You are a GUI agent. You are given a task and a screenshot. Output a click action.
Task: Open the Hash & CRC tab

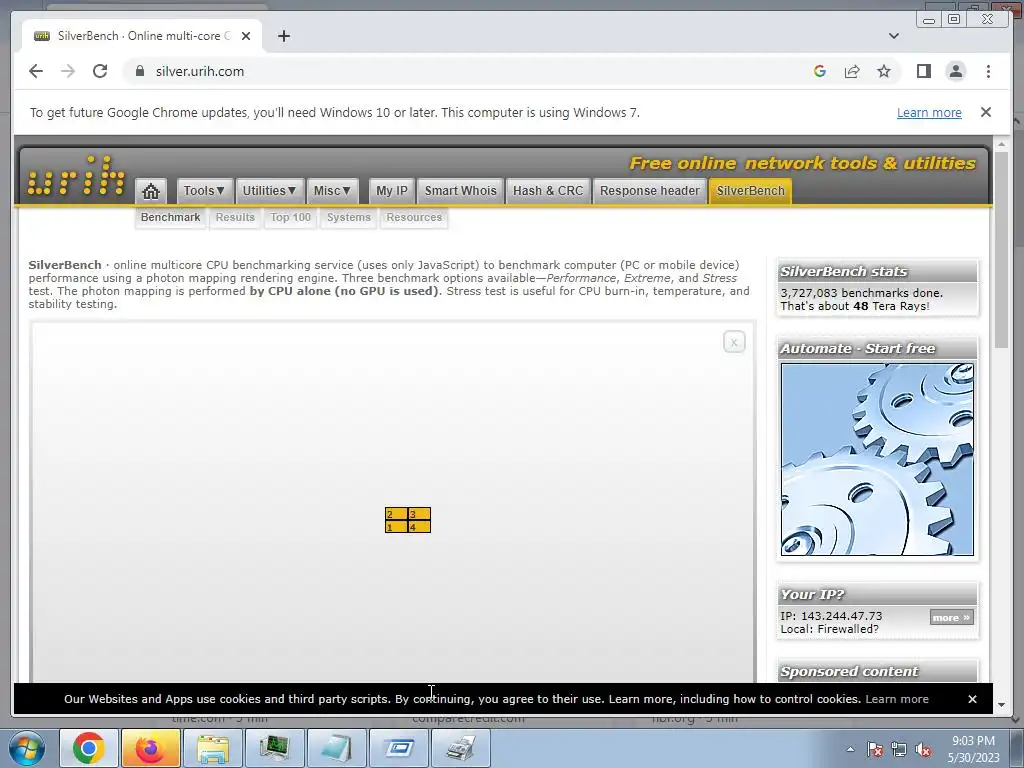(x=548, y=191)
